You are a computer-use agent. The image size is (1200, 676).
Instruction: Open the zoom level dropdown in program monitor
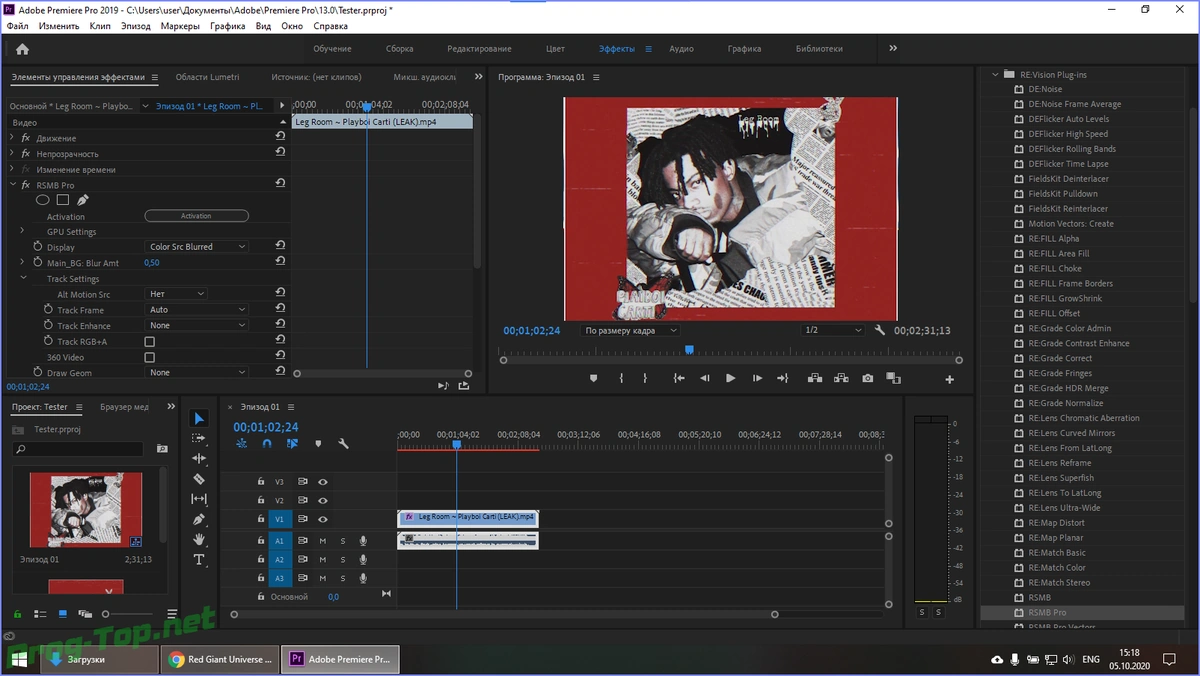[630, 330]
